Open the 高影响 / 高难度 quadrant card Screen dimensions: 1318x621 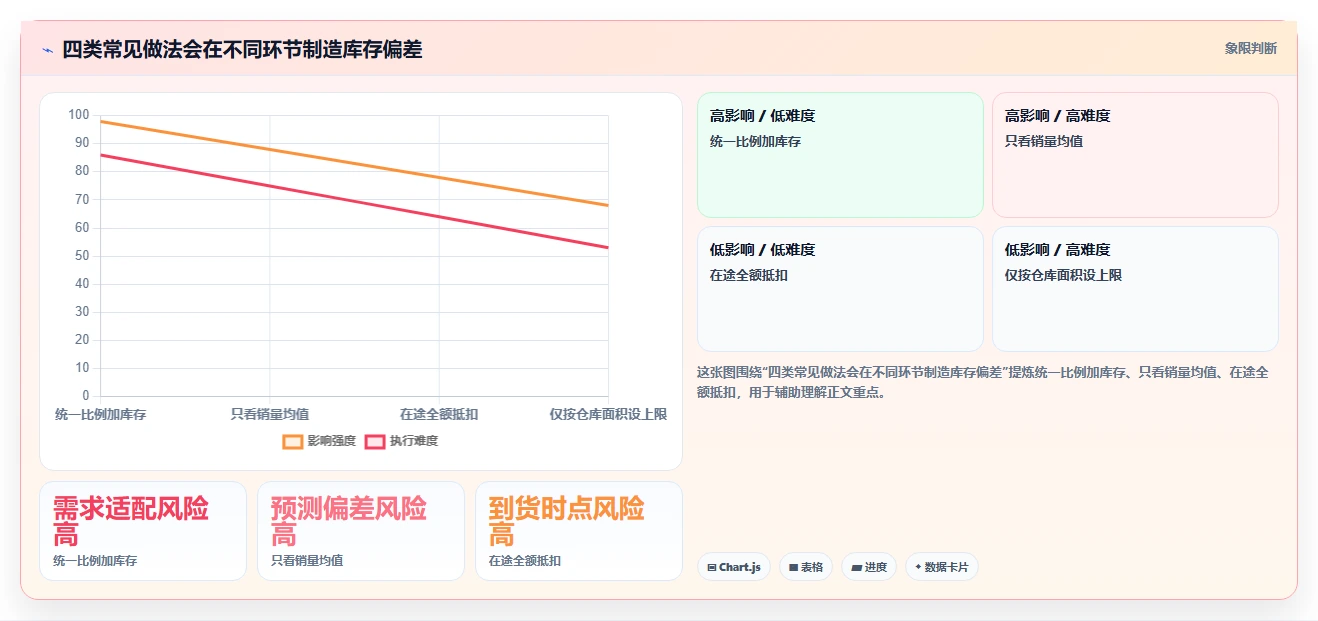(1135, 155)
